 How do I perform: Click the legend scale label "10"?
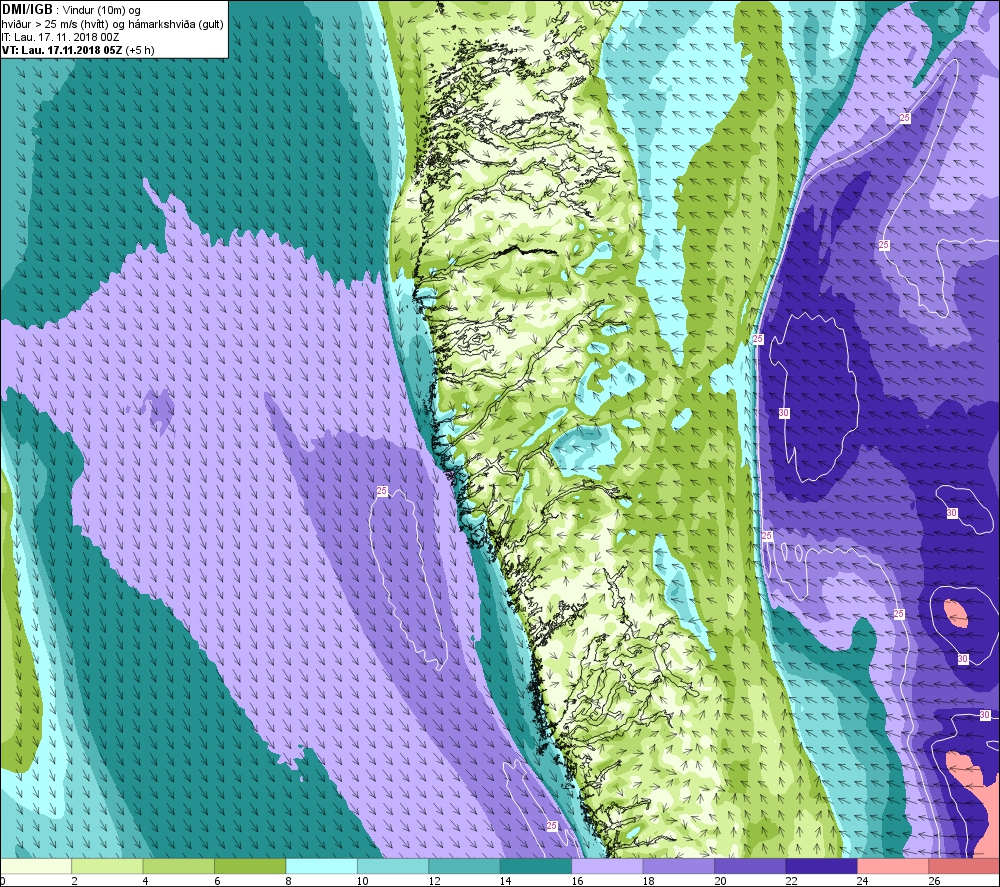click(x=362, y=881)
